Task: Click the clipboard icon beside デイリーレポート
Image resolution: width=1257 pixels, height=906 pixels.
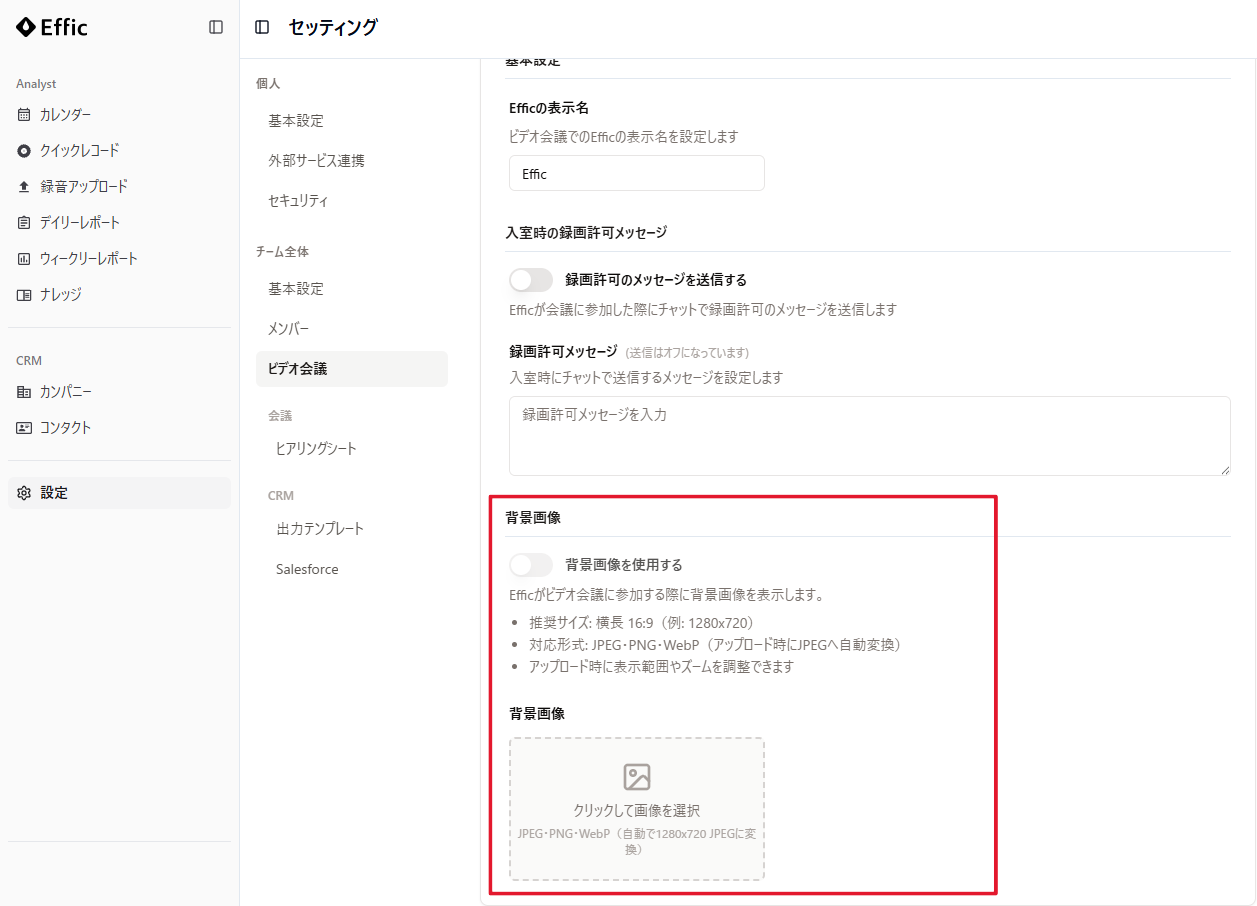Action: click(x=24, y=223)
